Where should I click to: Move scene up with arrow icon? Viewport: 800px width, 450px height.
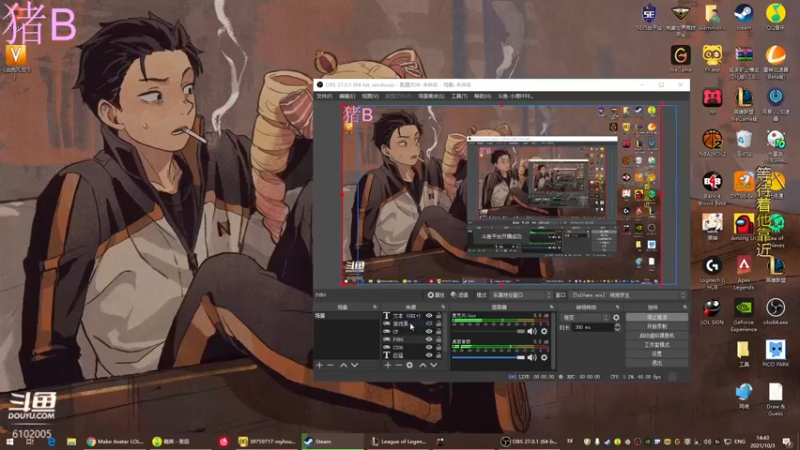tap(343, 365)
